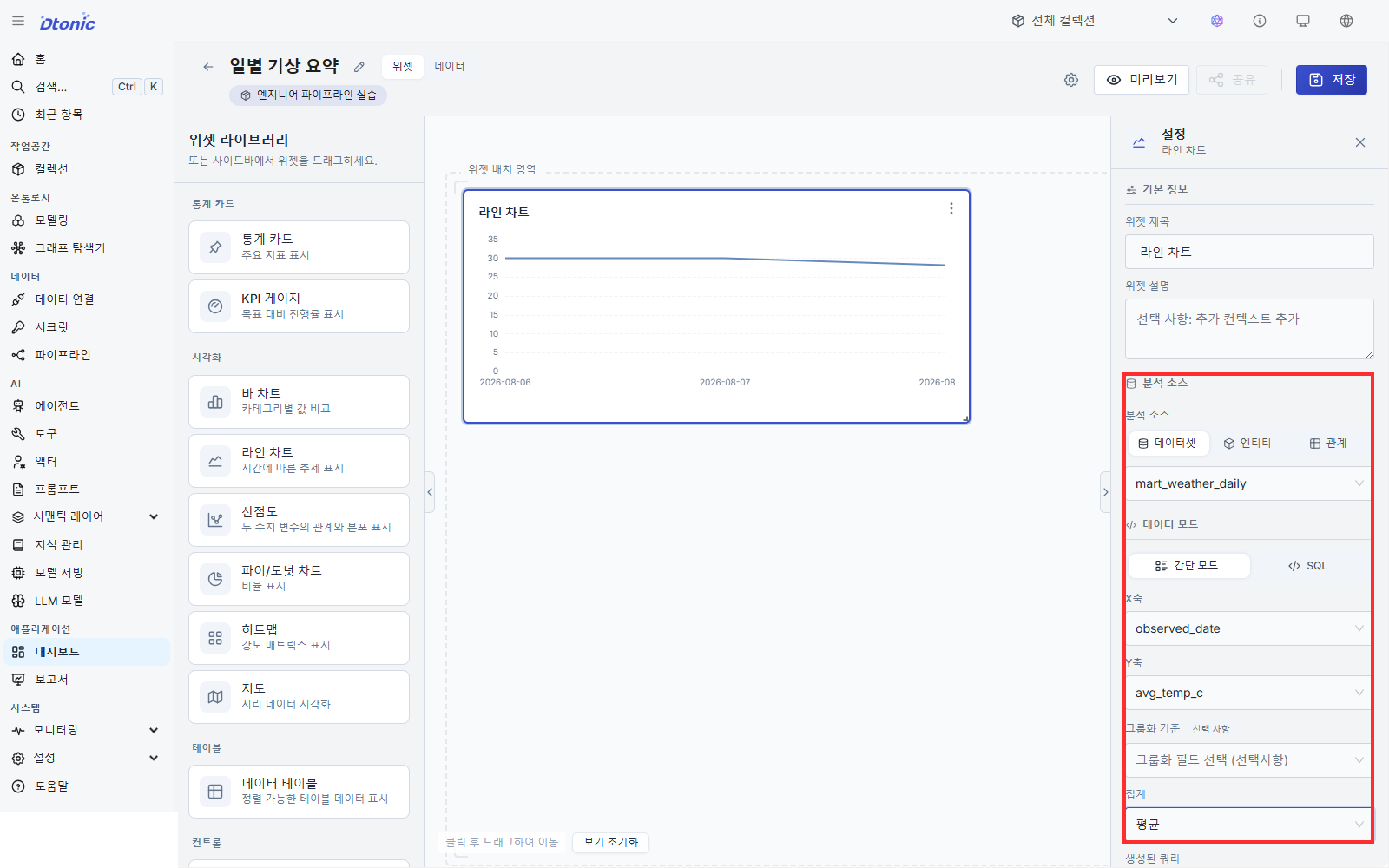Open 도구 in sidebar

click(x=86, y=434)
